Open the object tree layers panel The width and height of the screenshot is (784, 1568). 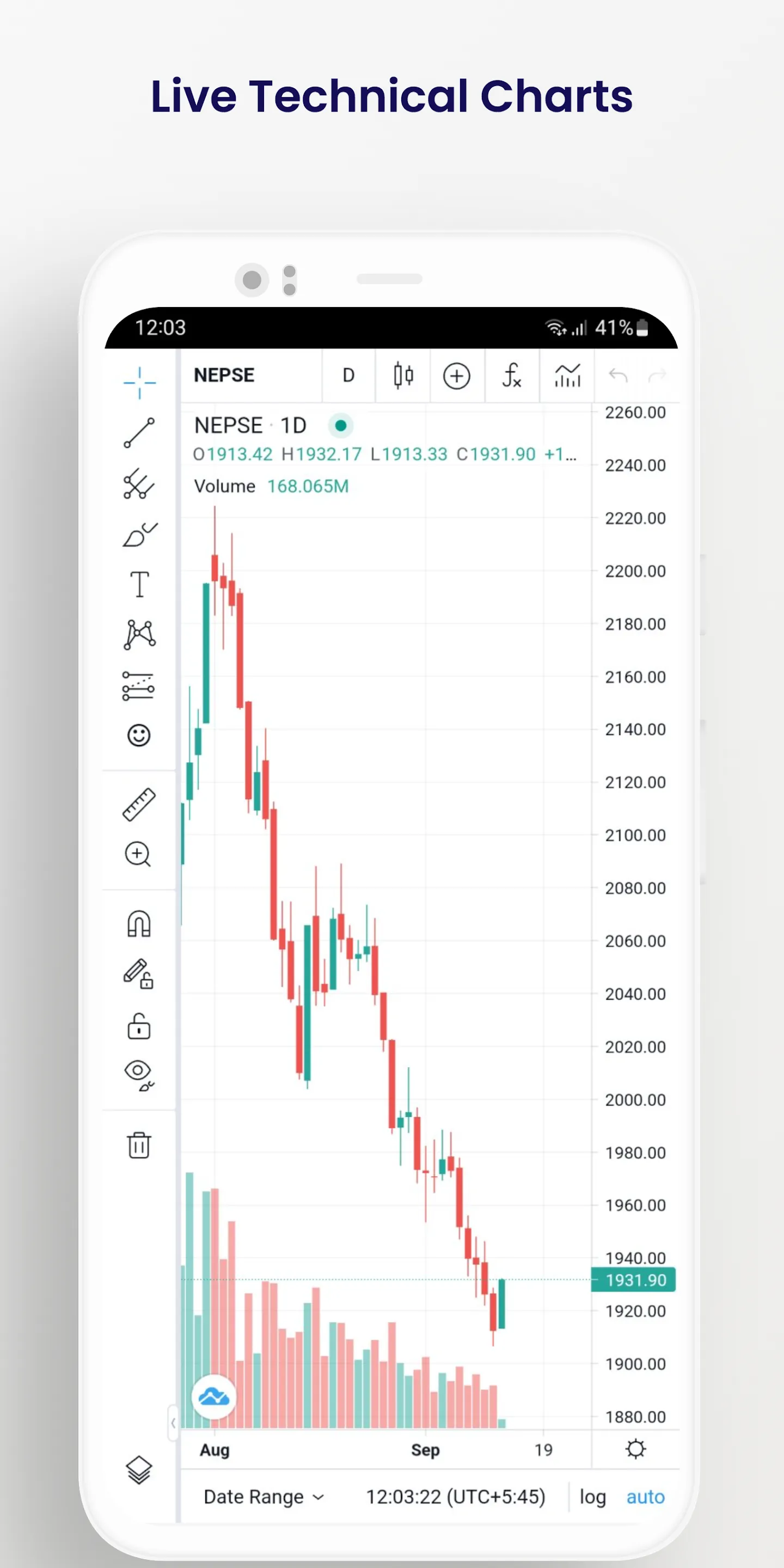(139, 1470)
